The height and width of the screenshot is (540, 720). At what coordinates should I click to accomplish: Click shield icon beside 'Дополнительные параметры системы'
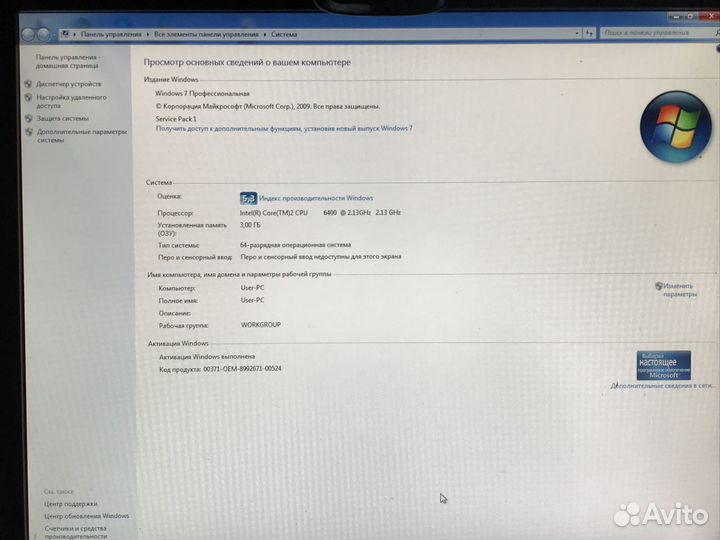point(29,132)
